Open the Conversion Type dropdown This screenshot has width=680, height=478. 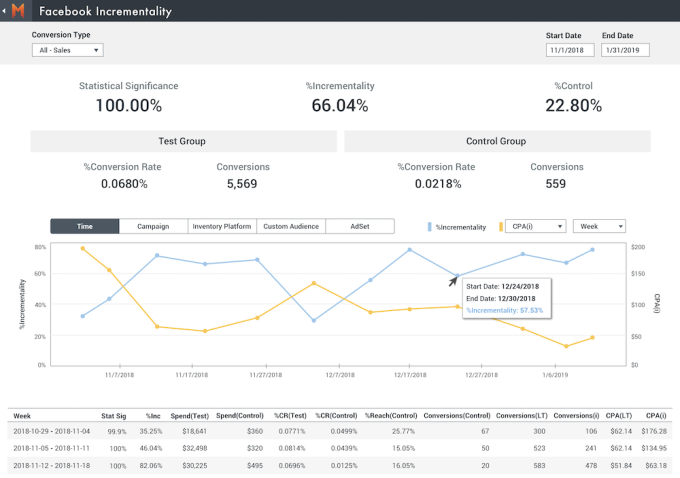tap(68, 50)
